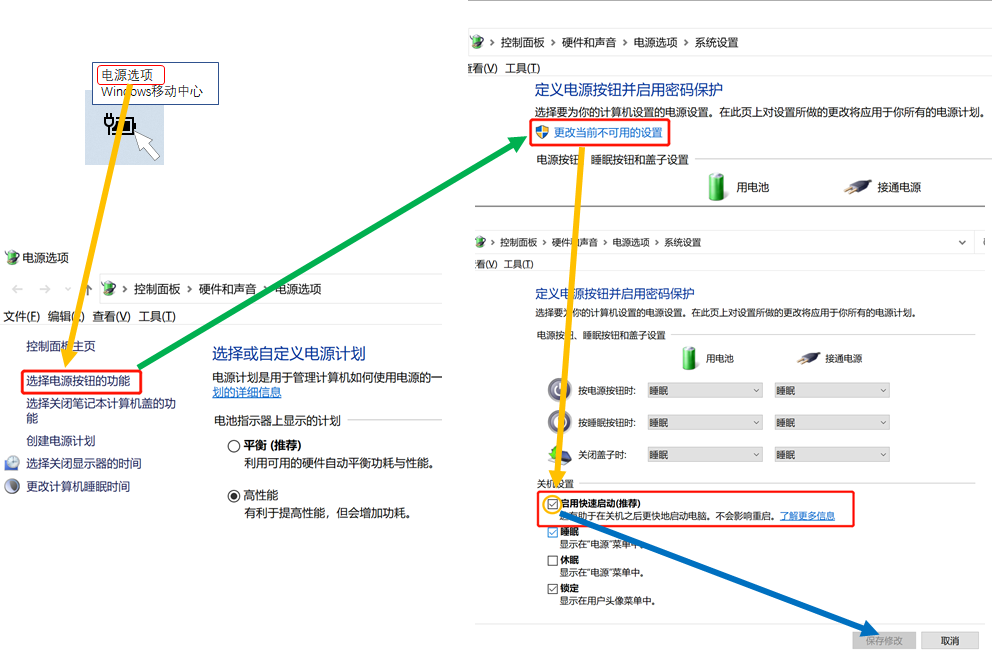Open 工具(T) menu in the lower 系统设置 panel
The width and height of the screenshot is (992, 657).
[519, 264]
